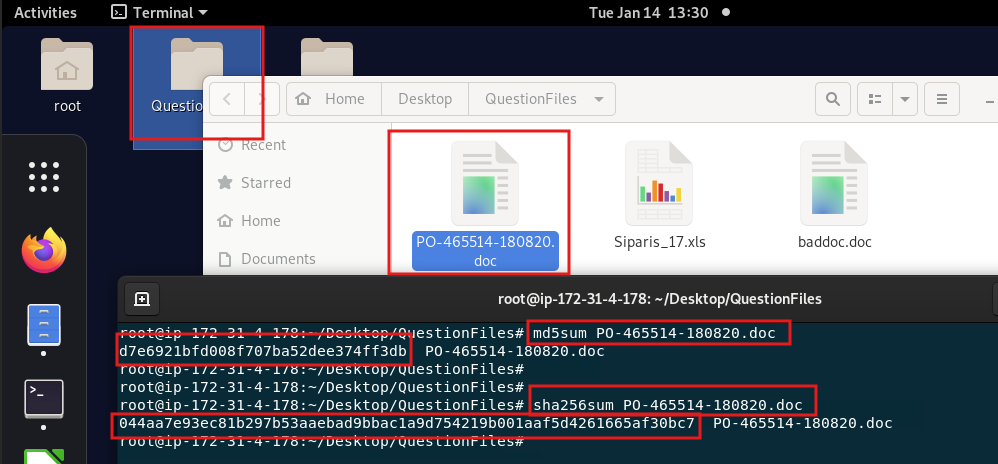
Task: Click the search icon in file manager
Action: coord(831,99)
